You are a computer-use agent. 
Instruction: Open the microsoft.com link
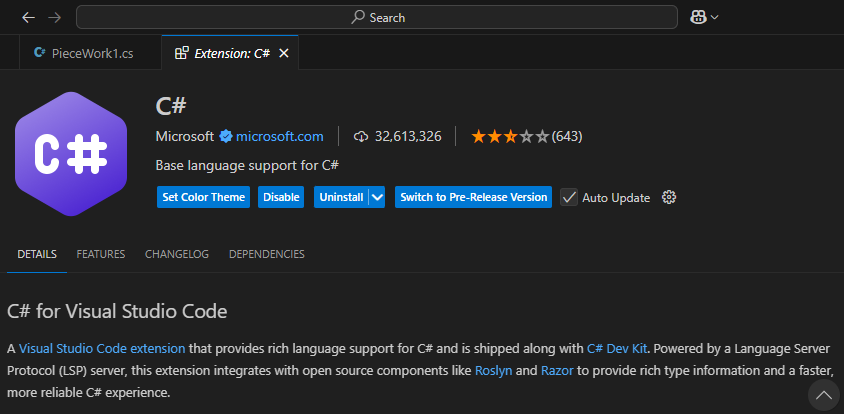[279, 136]
